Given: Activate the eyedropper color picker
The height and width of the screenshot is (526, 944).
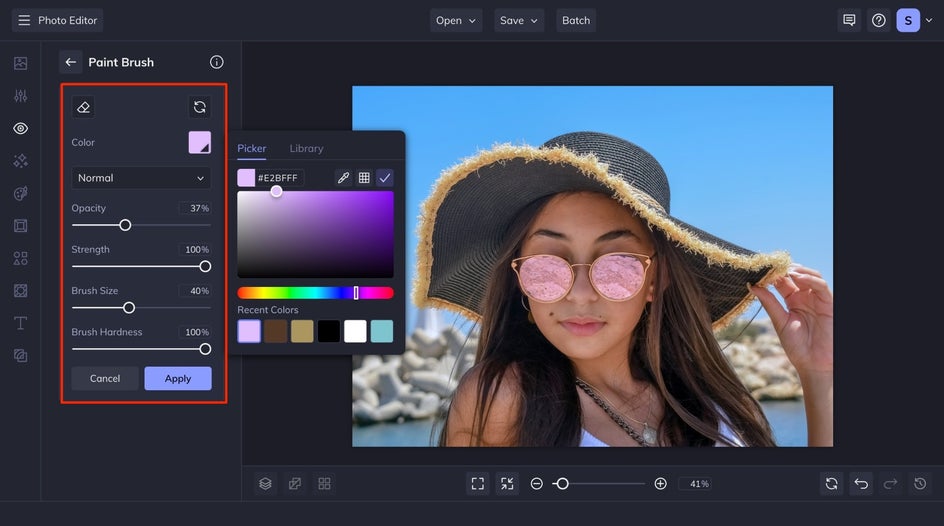Looking at the screenshot, I should (343, 178).
